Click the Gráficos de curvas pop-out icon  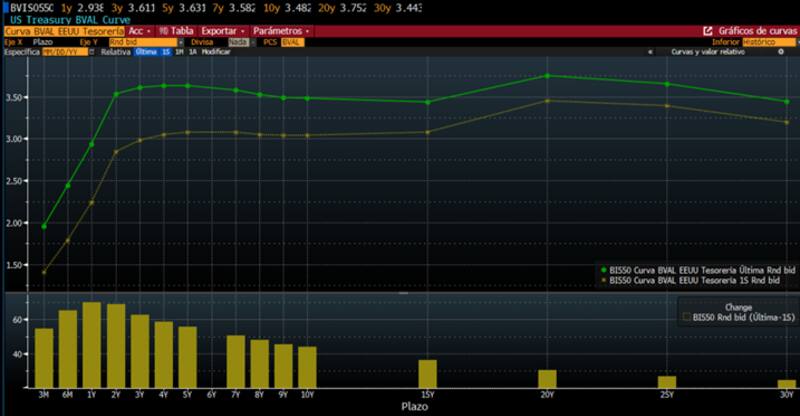[x=709, y=31]
